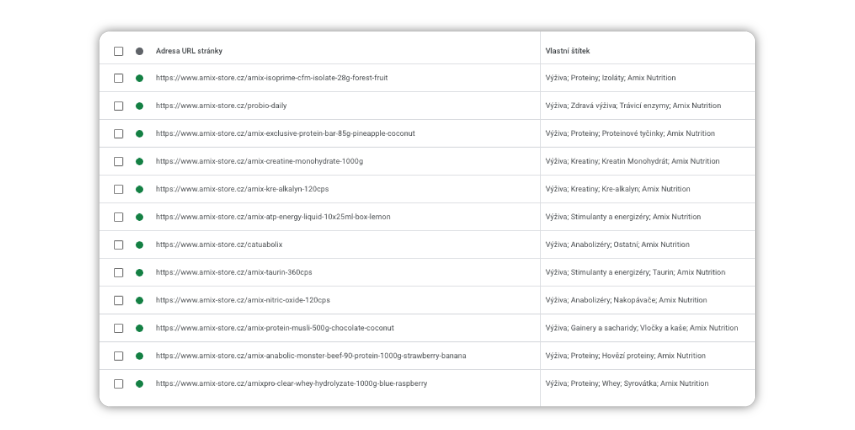Click green status dot of probio-daily row
The image size is (855, 430).
click(x=140, y=106)
